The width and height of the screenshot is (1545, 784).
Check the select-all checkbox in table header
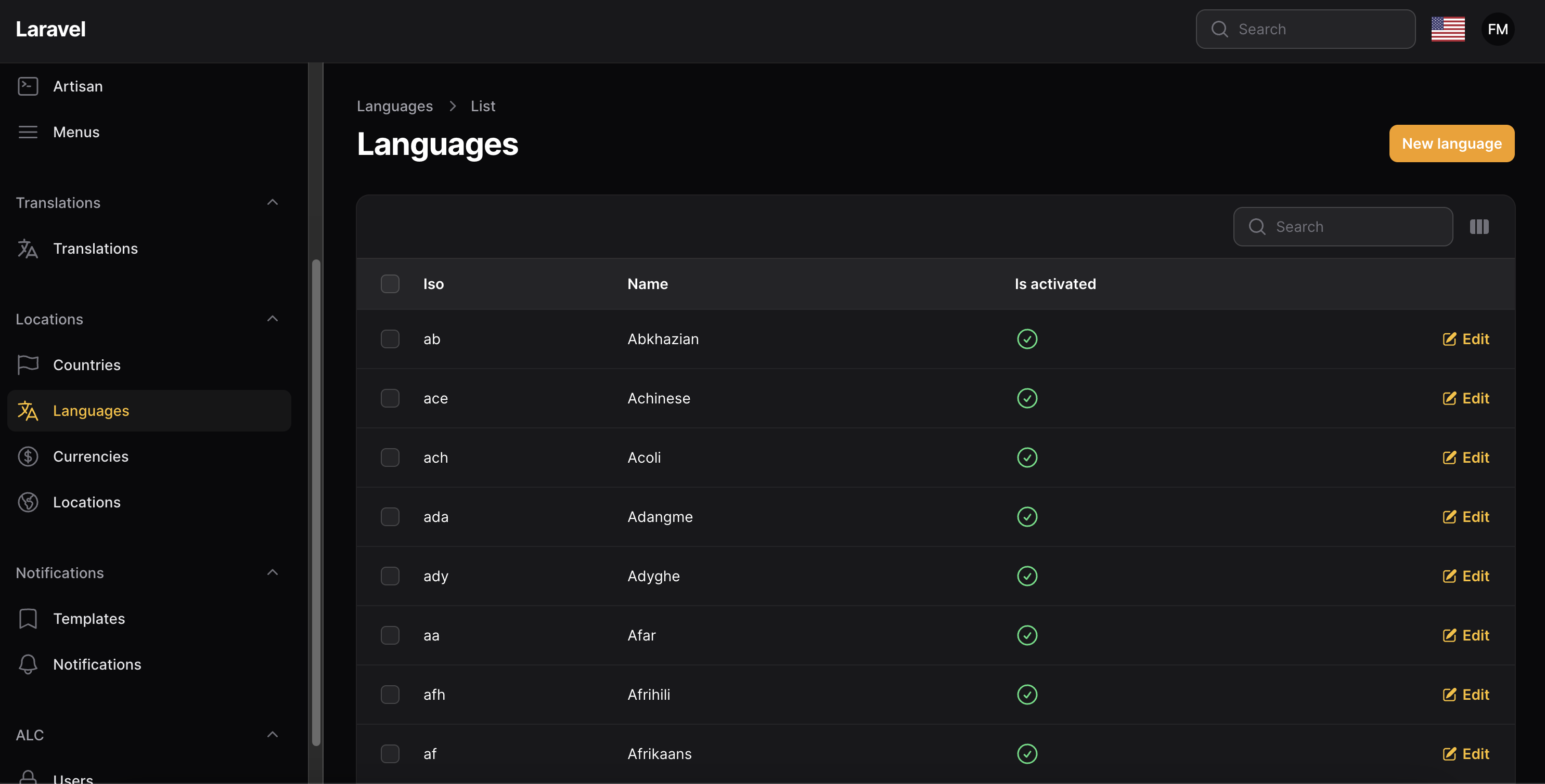[x=390, y=284]
